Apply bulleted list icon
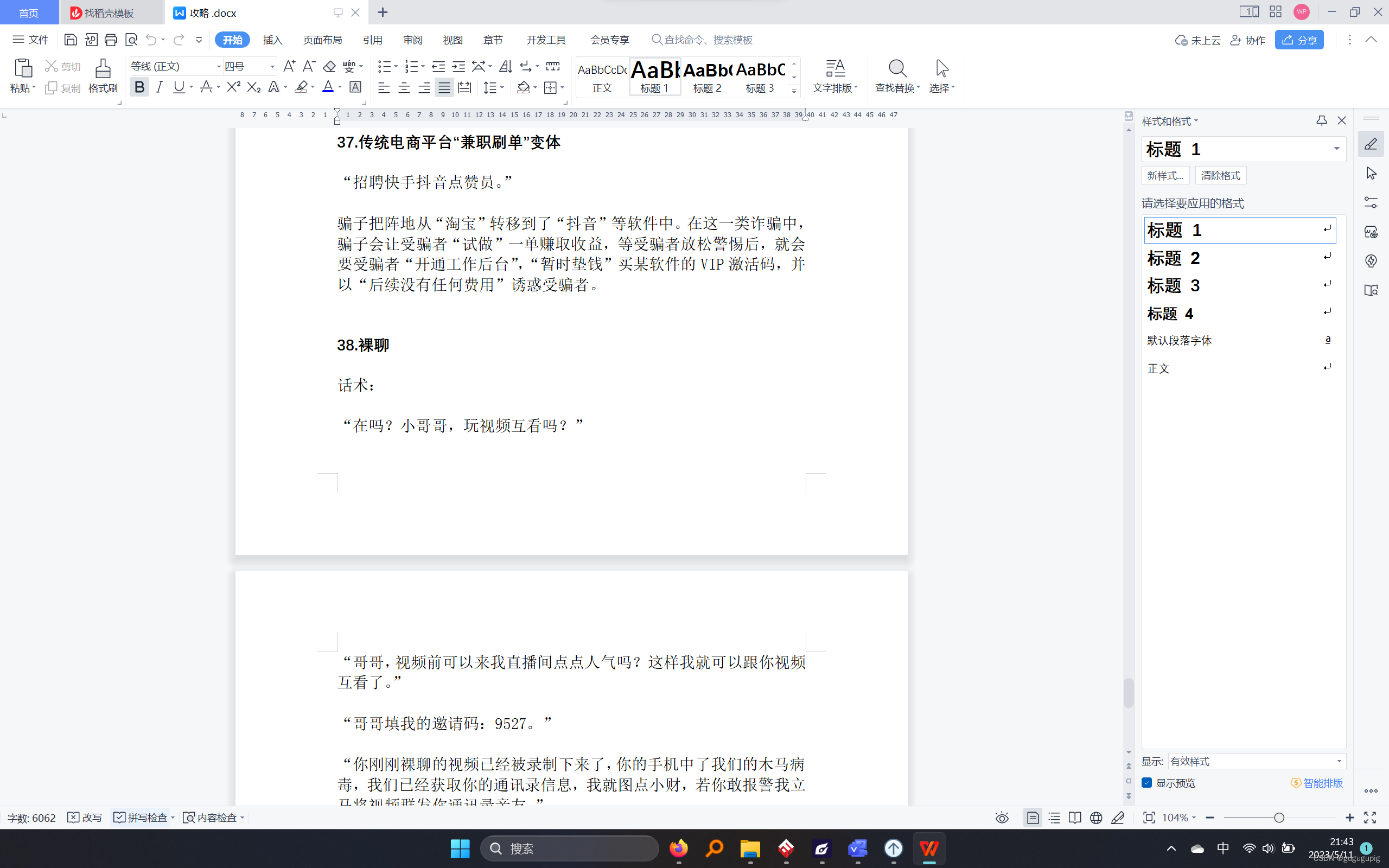The height and width of the screenshot is (868, 1389). [x=384, y=67]
